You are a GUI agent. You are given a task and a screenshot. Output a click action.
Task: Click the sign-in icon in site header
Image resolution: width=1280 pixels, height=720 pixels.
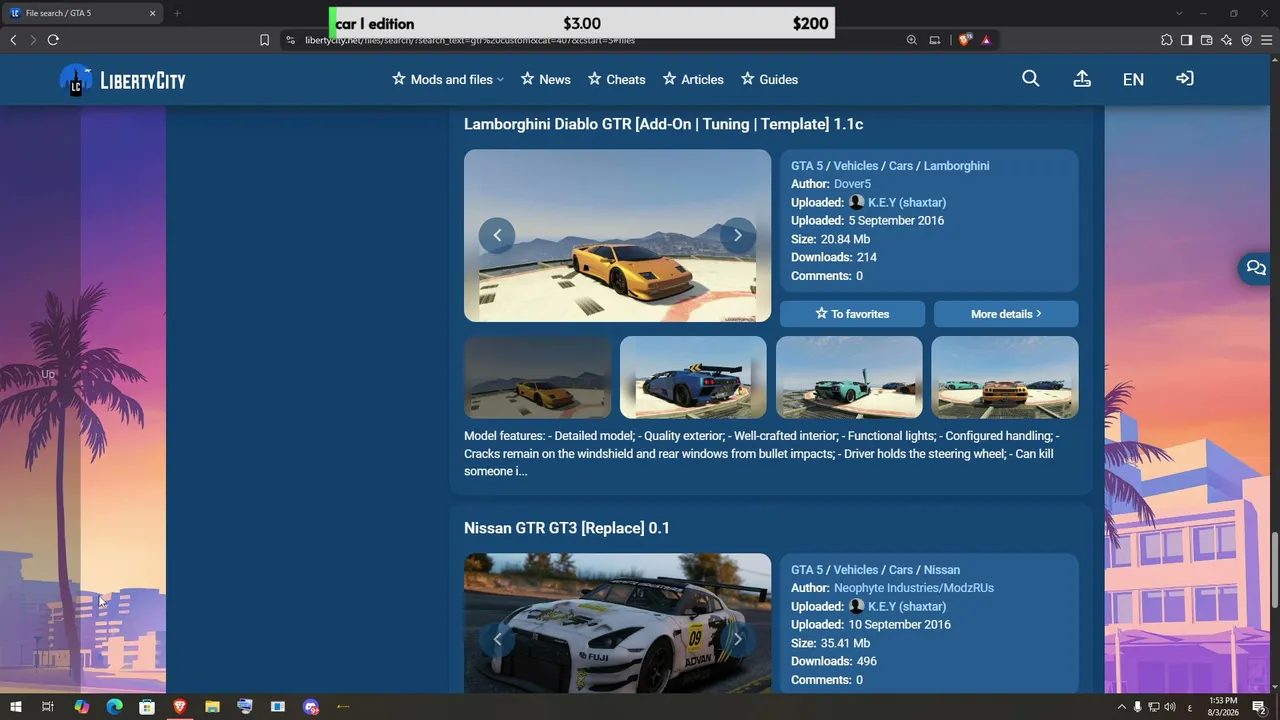pos(1185,79)
